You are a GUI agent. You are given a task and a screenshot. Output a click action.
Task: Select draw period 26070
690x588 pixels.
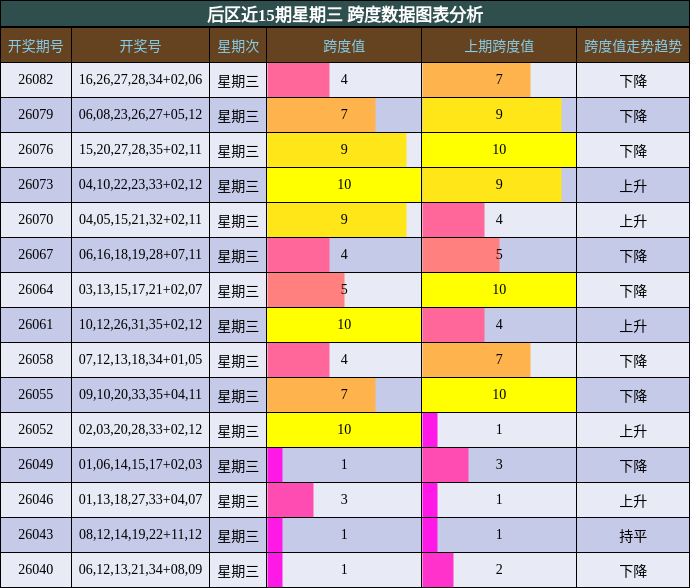click(x=36, y=220)
